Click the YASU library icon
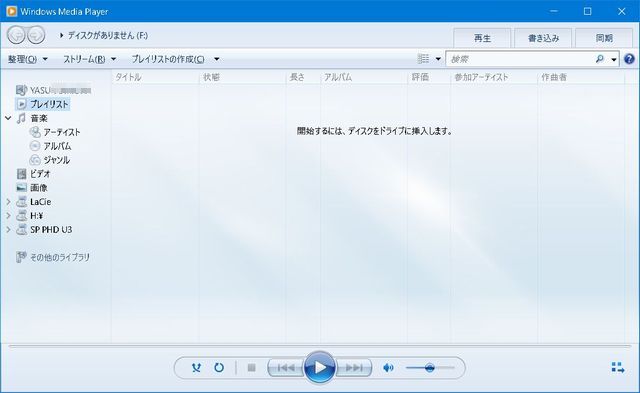Viewport: 640px width, 393px height. point(21,90)
